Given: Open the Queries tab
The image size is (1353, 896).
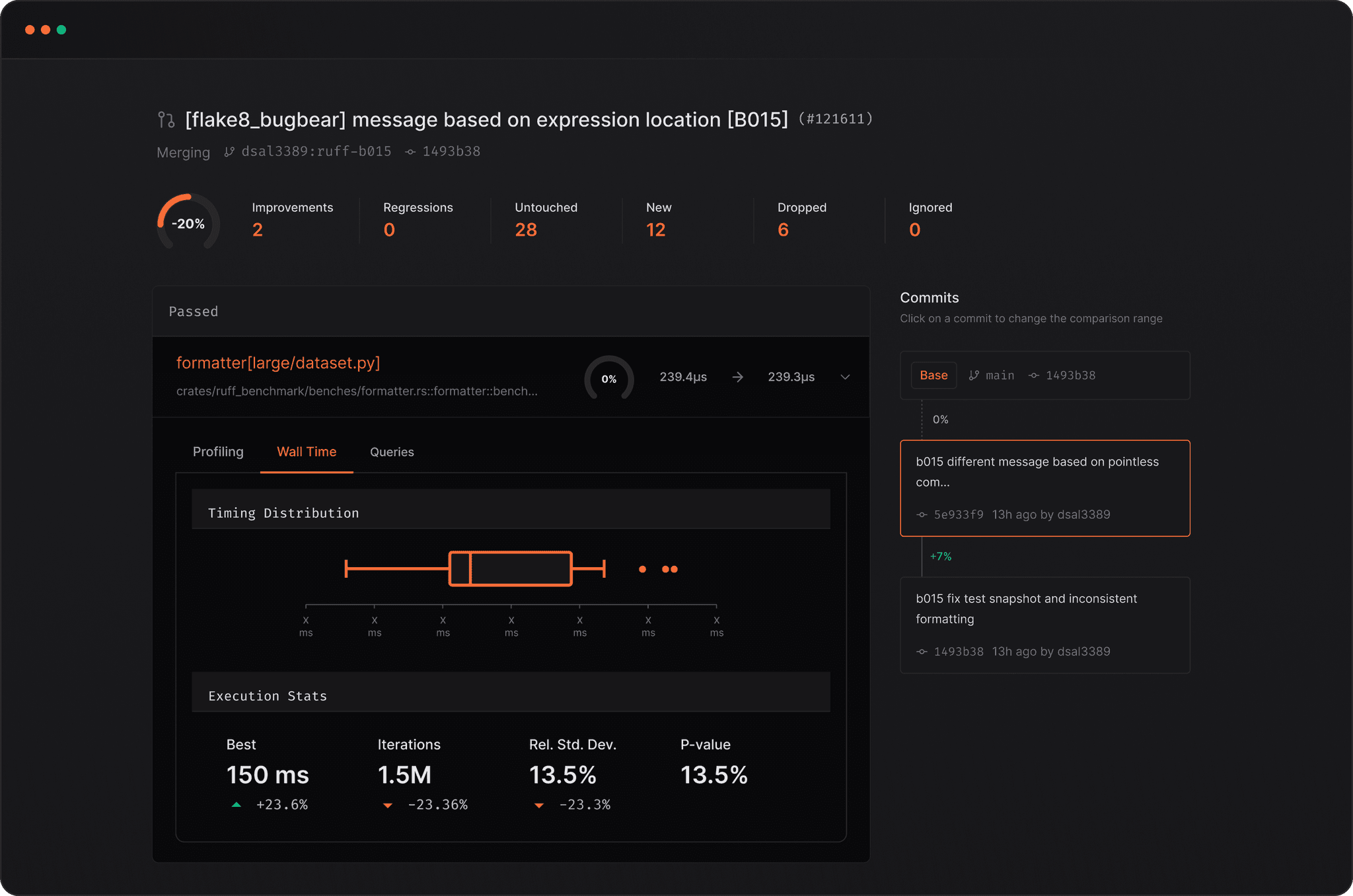Looking at the screenshot, I should point(391,452).
